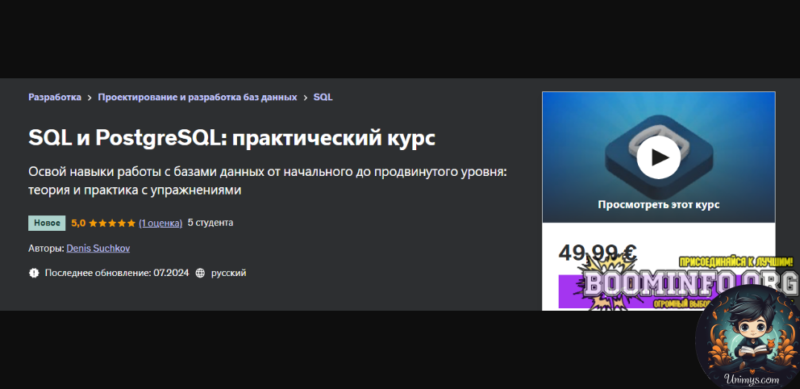This screenshot has width=800, height=389.
Task: Click the 49,99 € price
Action: pos(597,253)
